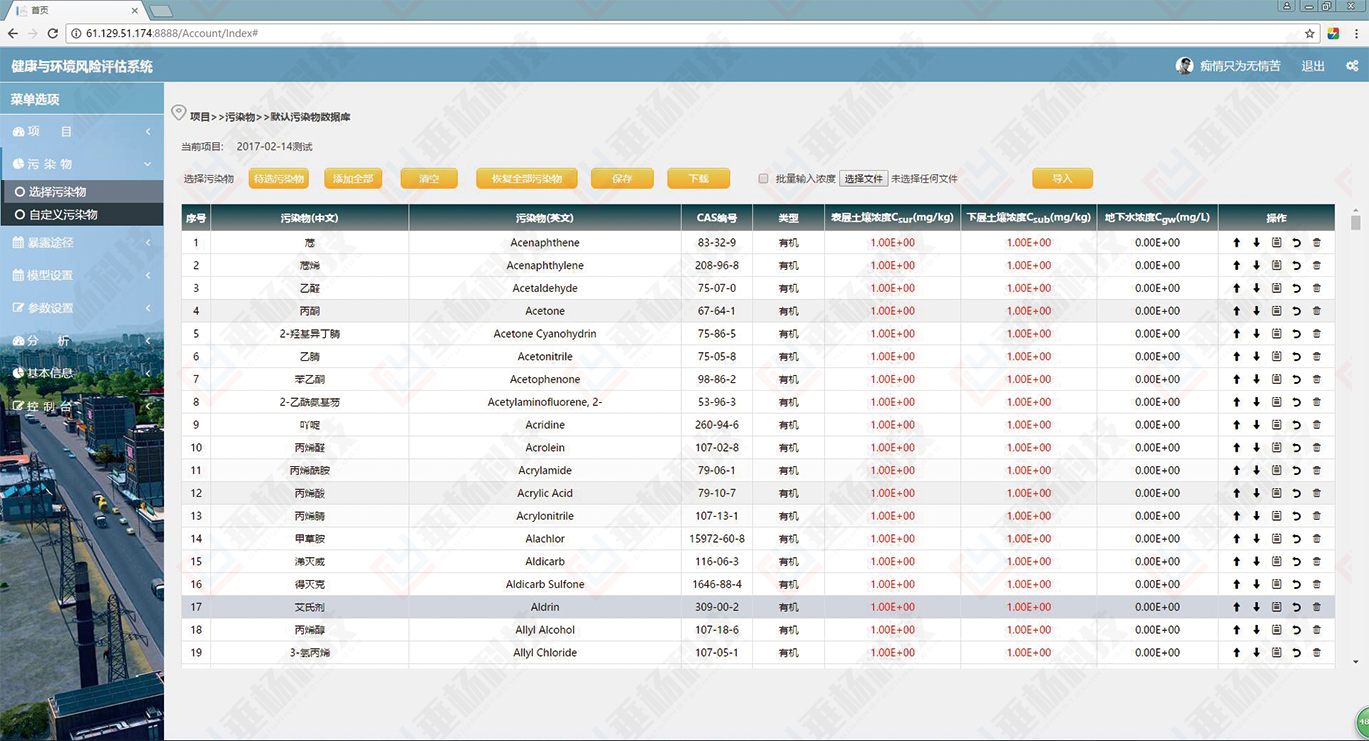Move Acetonitrile row up with up arrow
Viewport: 1369px width, 741px height.
1236,357
